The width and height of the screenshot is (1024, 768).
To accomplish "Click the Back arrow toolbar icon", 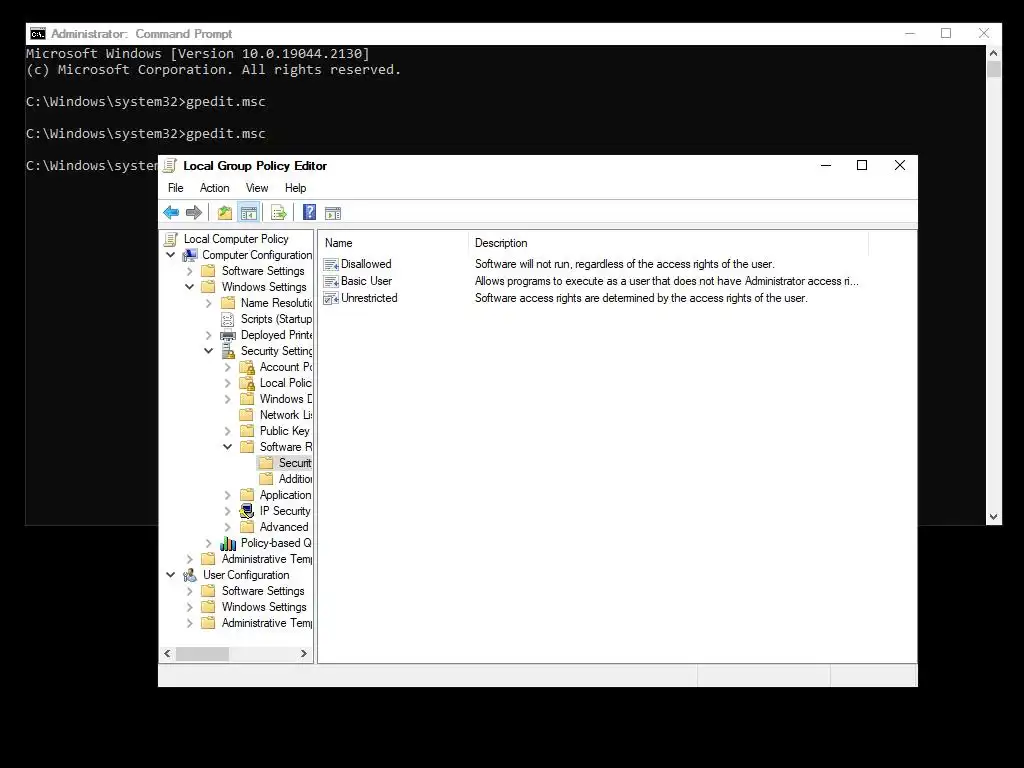I will [x=171, y=212].
